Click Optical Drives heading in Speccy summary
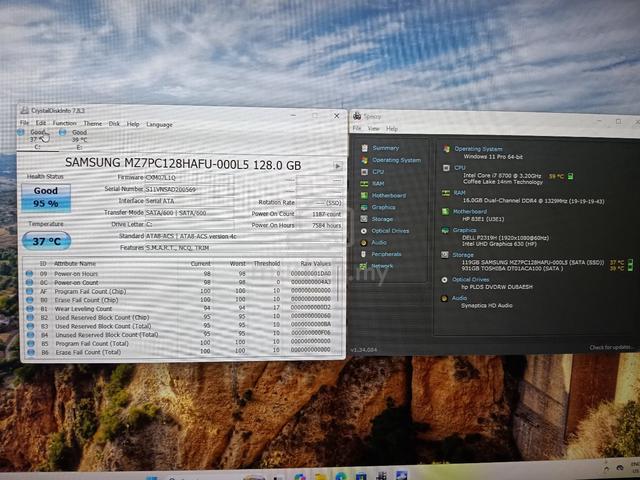The image size is (640, 480). point(470,280)
